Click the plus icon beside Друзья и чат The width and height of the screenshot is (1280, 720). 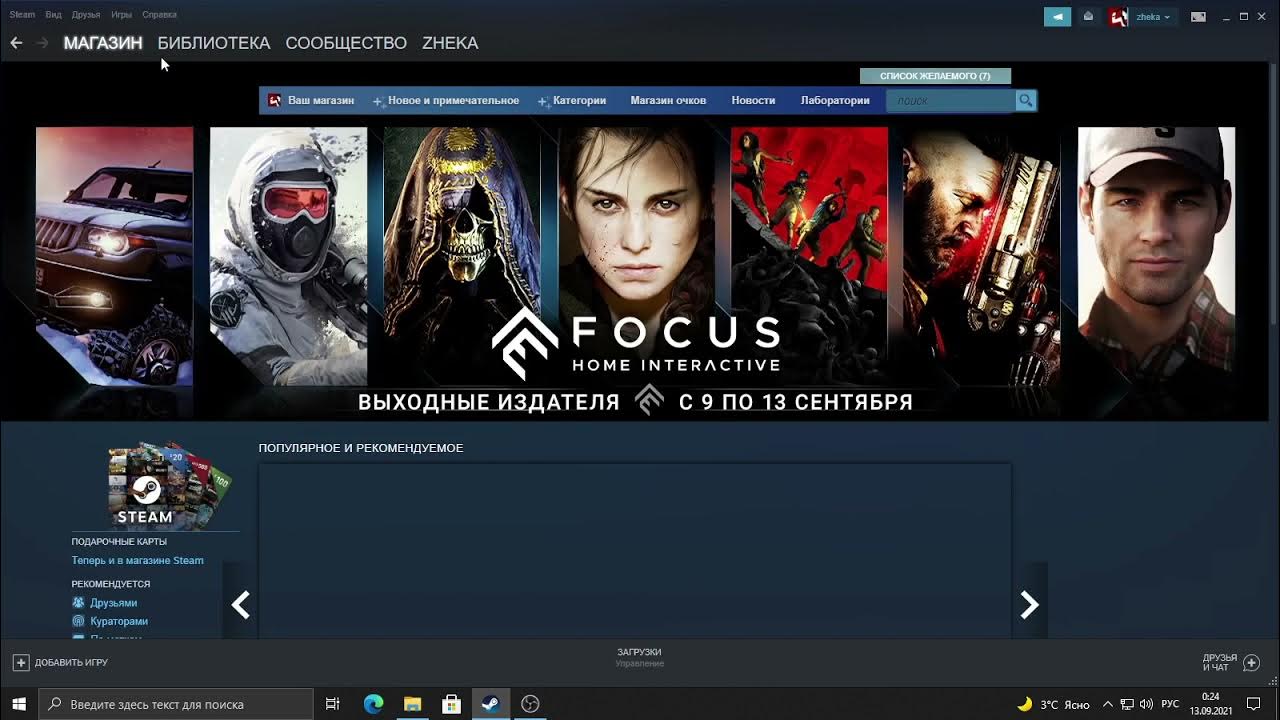[x=1251, y=662]
